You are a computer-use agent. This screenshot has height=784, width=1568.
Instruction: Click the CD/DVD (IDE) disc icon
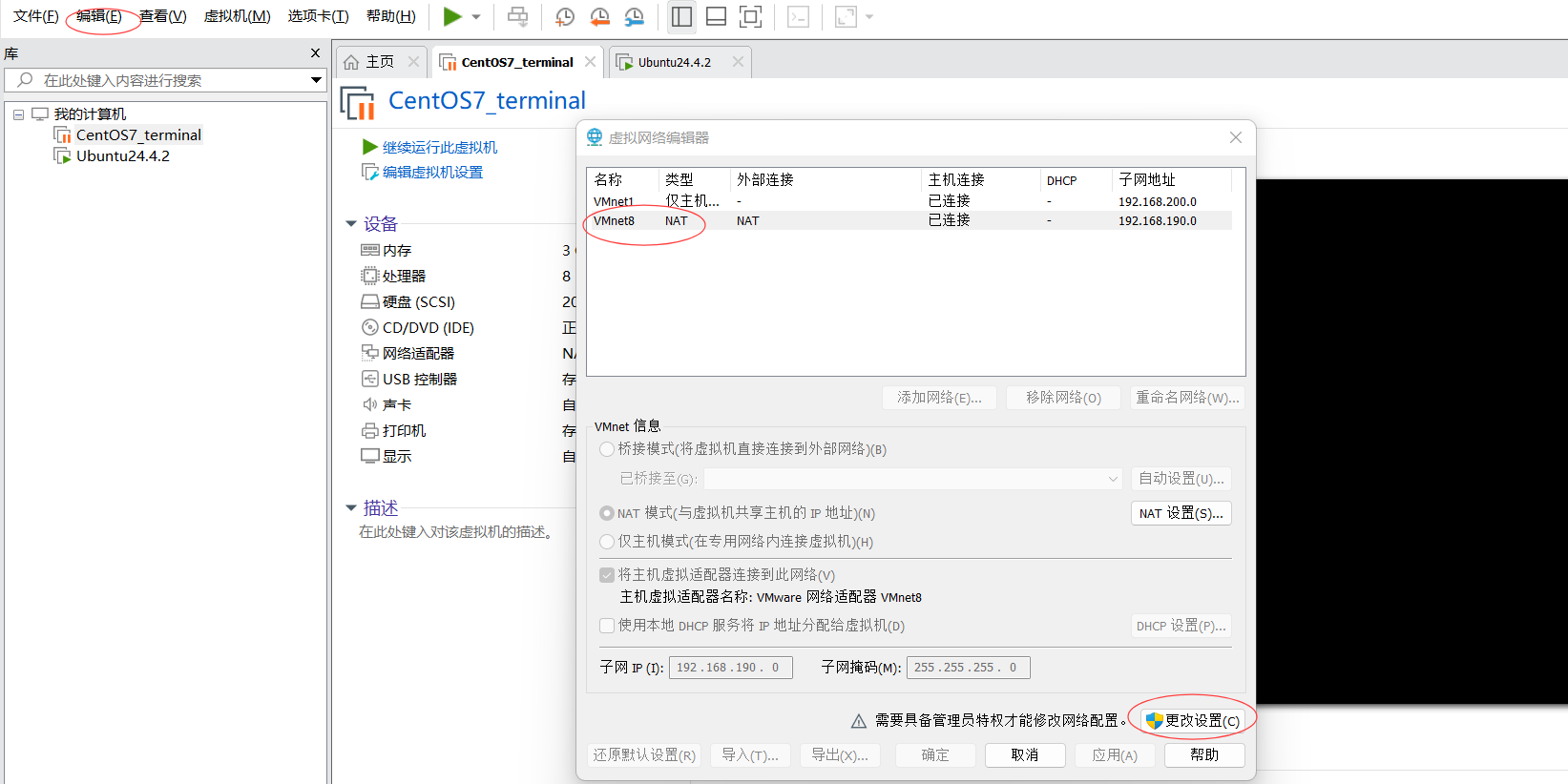pos(370,327)
